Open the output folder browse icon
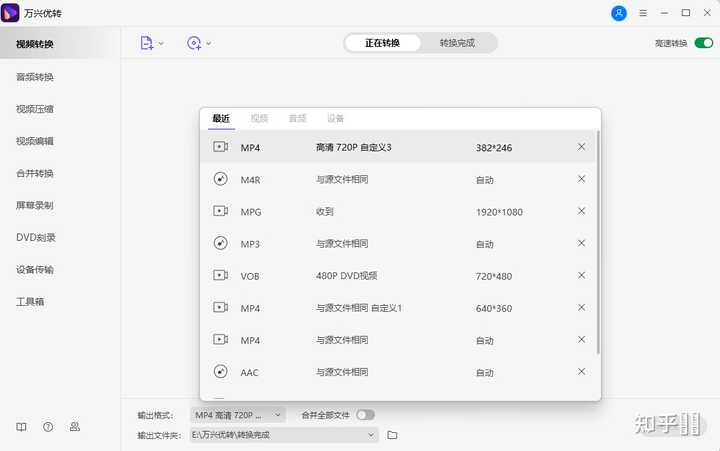The image size is (720, 451). coord(392,435)
